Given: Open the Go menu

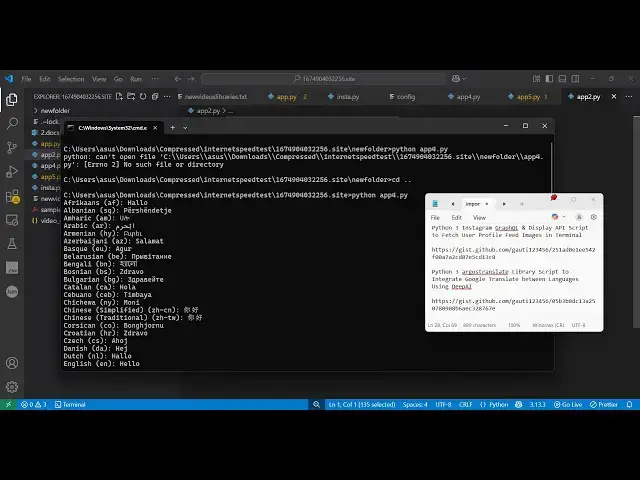Looking at the screenshot, I should [x=118, y=79].
